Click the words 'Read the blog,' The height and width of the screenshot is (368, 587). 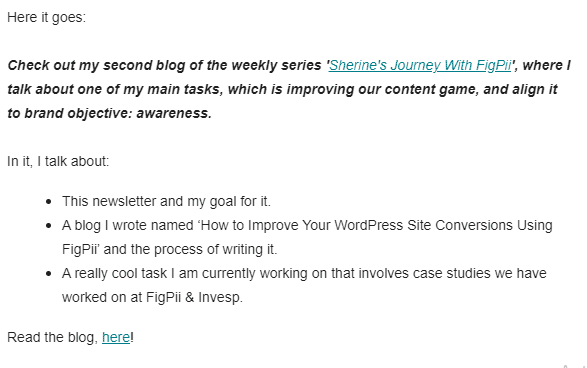click(53, 337)
